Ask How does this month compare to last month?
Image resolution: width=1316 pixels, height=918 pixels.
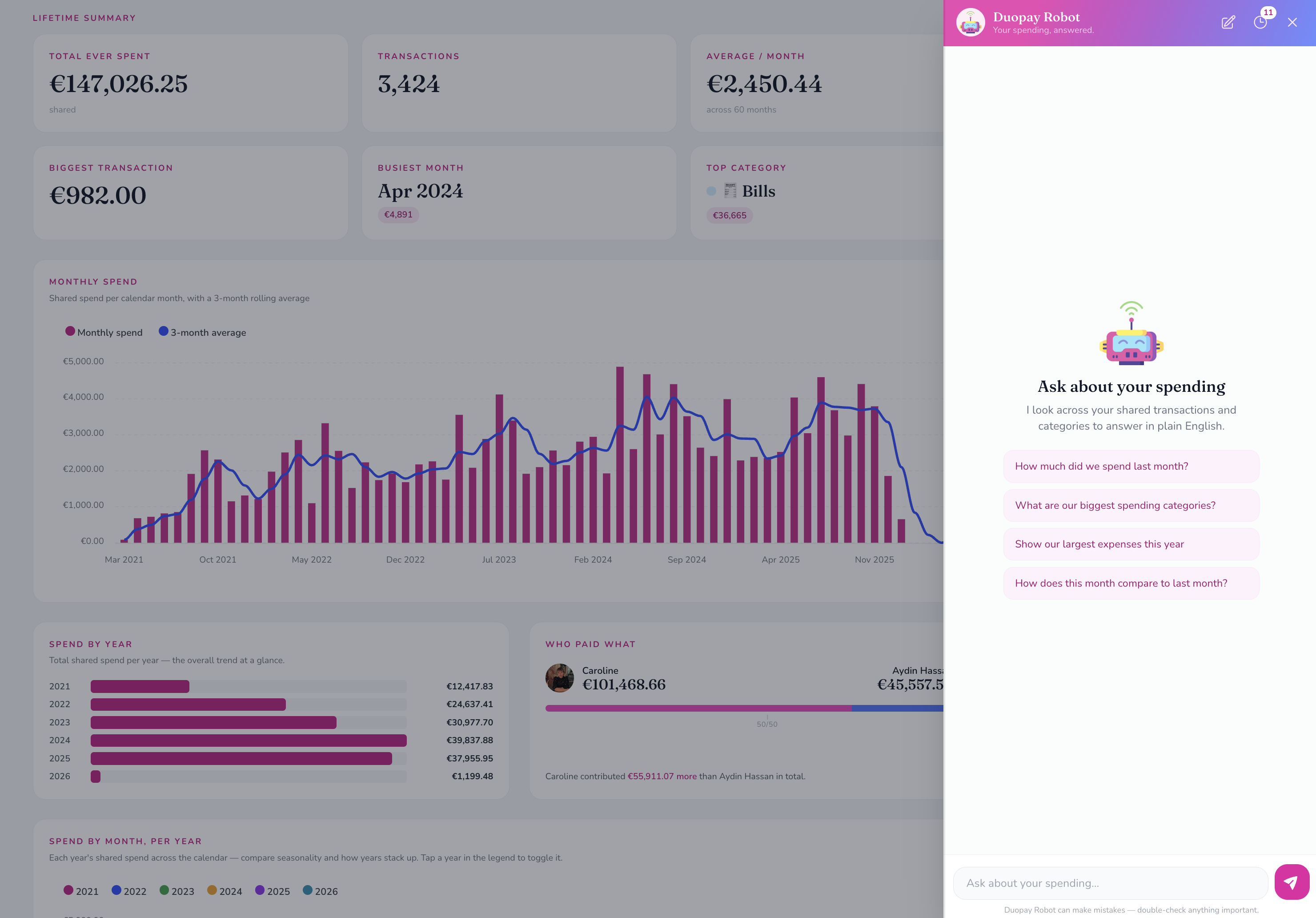tap(1131, 583)
